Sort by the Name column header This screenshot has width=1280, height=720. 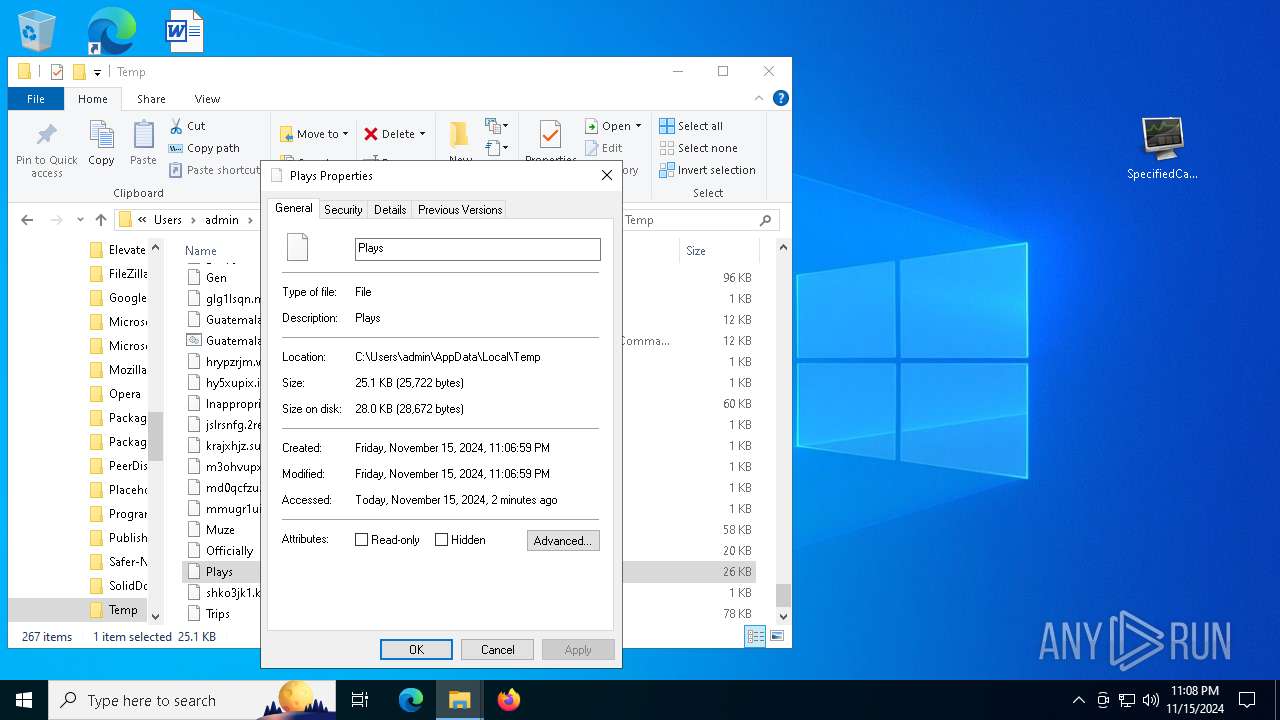pos(201,251)
